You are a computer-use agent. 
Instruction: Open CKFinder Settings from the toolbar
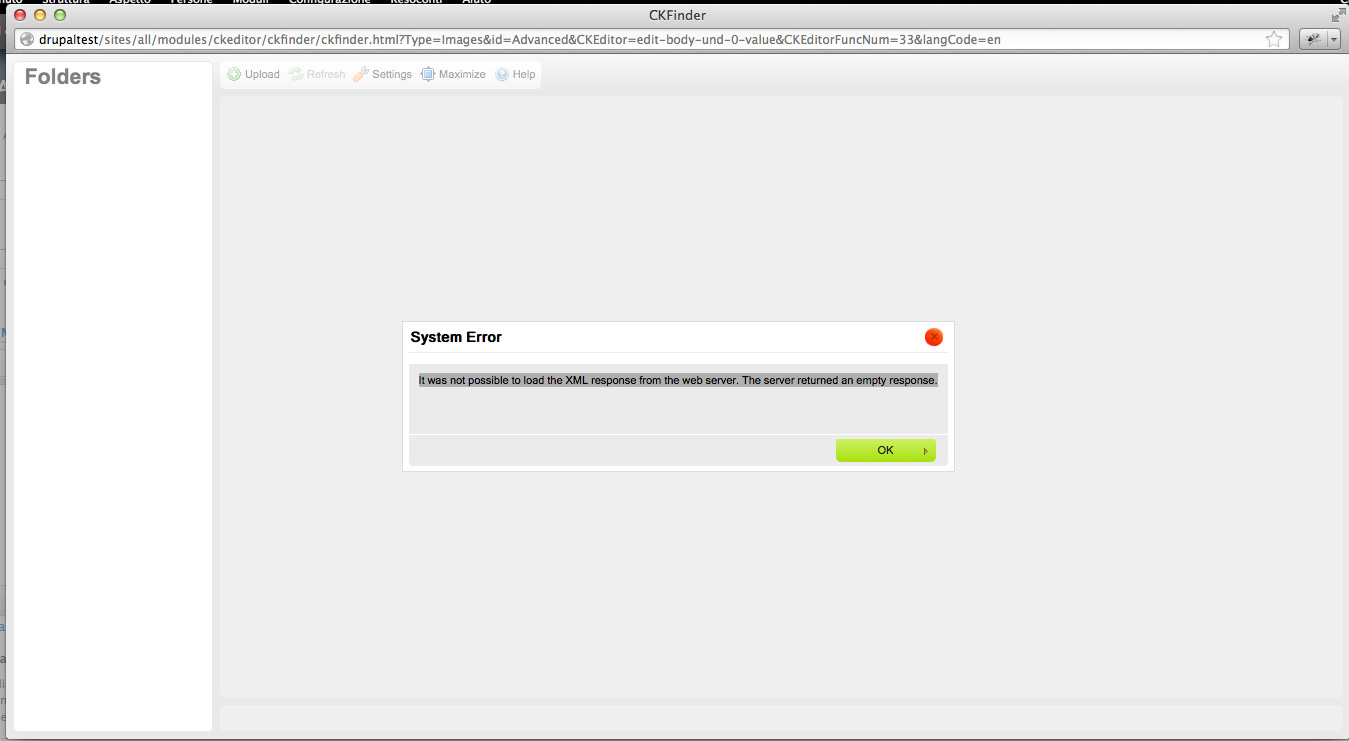pos(382,74)
